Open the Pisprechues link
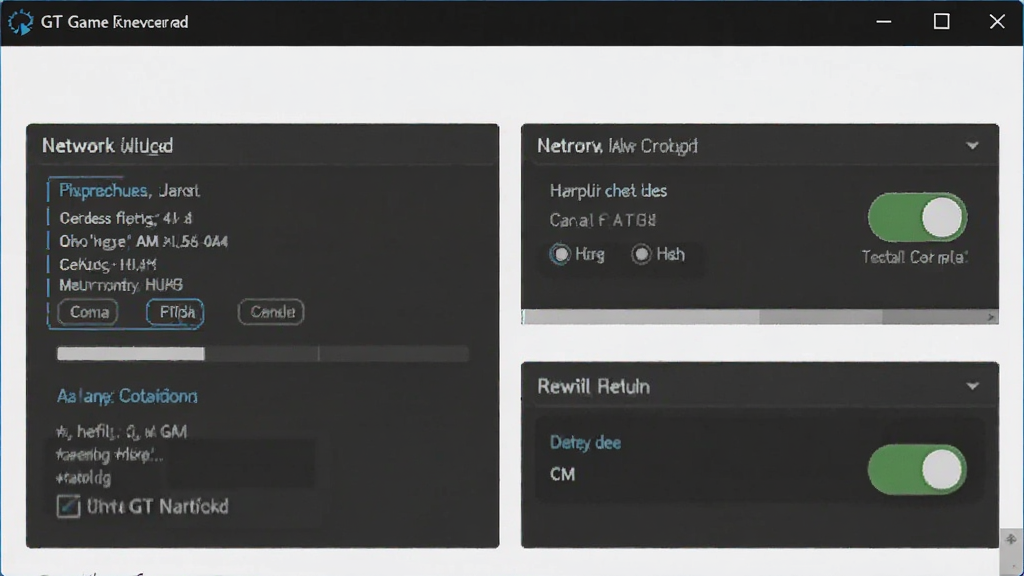The height and width of the screenshot is (576, 1024). pyautogui.click(x=104, y=191)
